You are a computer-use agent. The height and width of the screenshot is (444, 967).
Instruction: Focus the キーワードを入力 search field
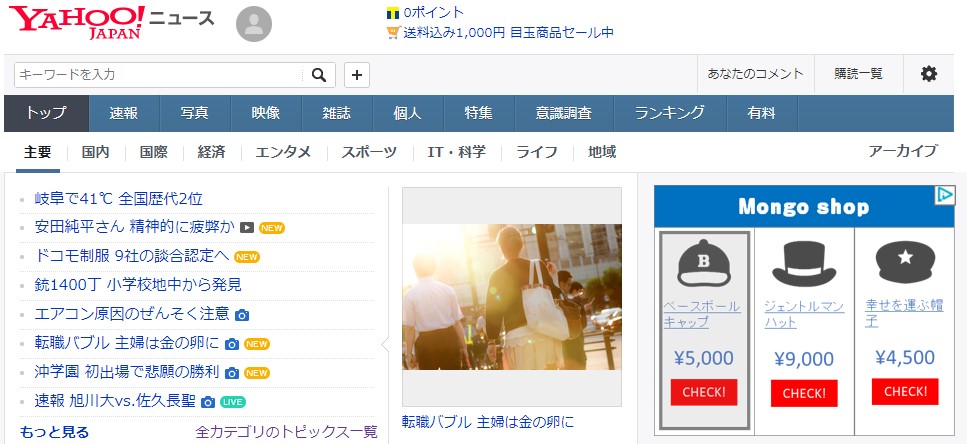point(158,75)
